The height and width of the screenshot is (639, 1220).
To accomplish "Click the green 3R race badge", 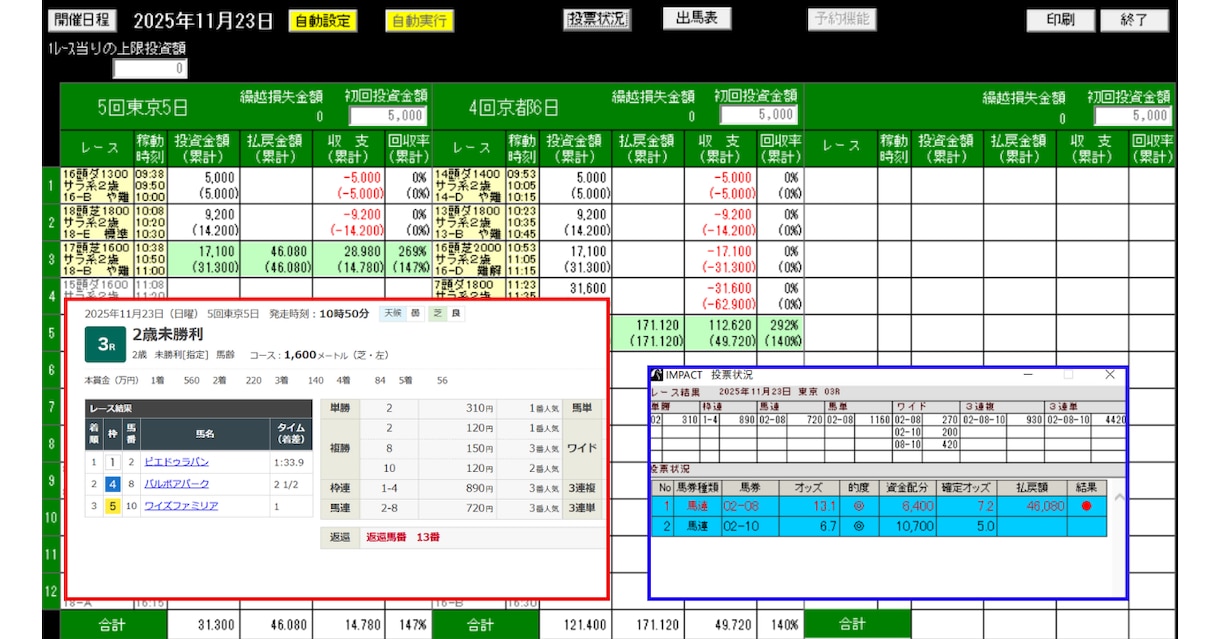I will [105, 345].
